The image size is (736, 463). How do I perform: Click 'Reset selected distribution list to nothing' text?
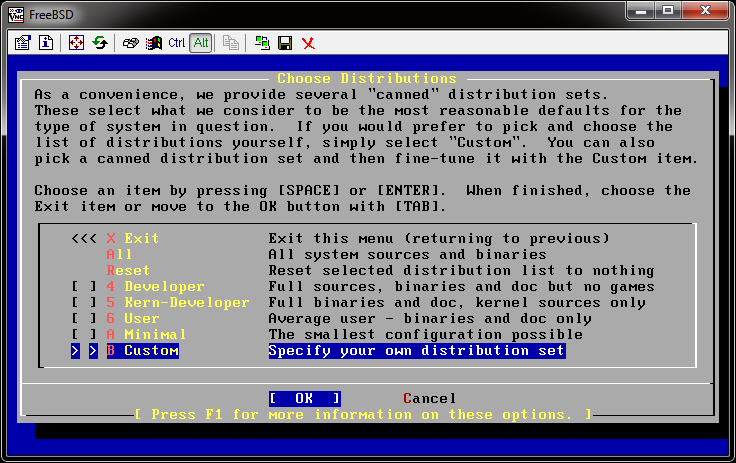coord(461,270)
